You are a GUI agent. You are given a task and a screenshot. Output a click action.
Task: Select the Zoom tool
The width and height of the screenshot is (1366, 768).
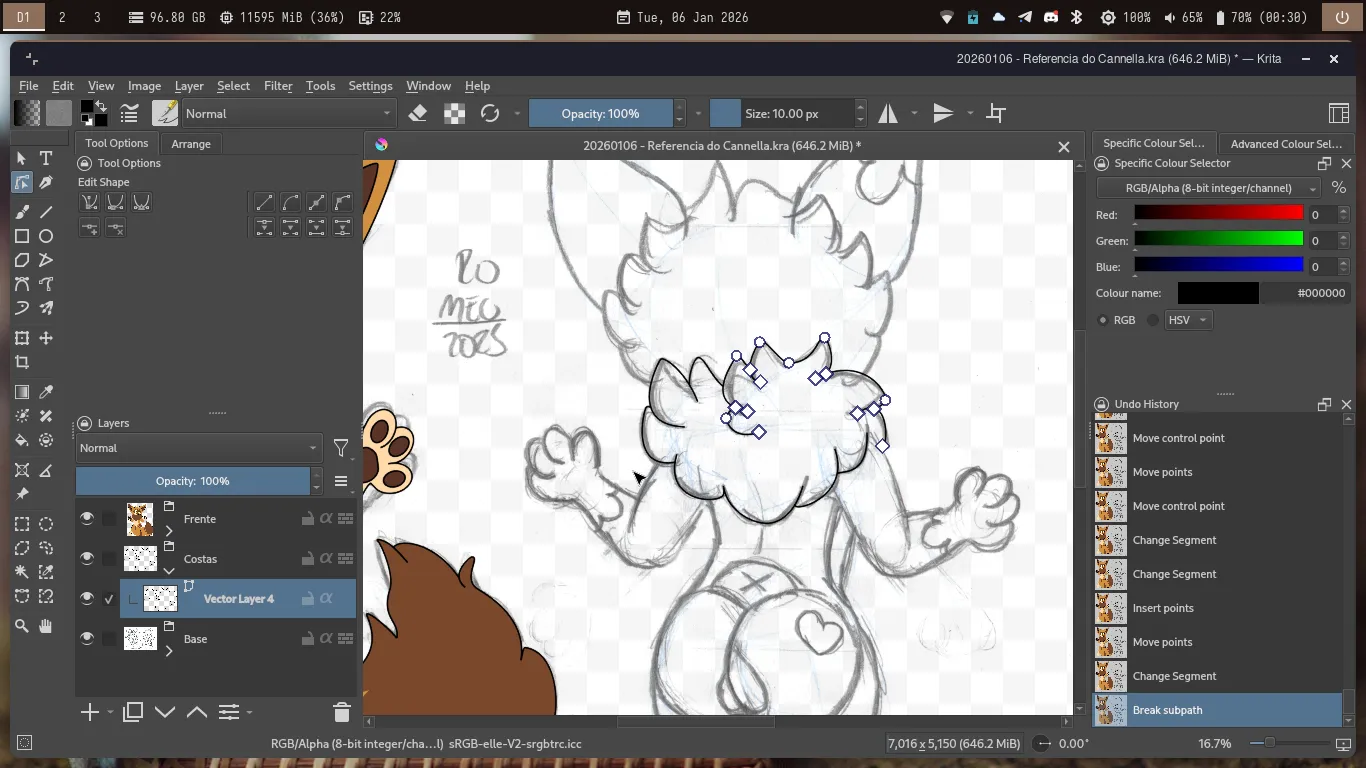tap(22, 626)
